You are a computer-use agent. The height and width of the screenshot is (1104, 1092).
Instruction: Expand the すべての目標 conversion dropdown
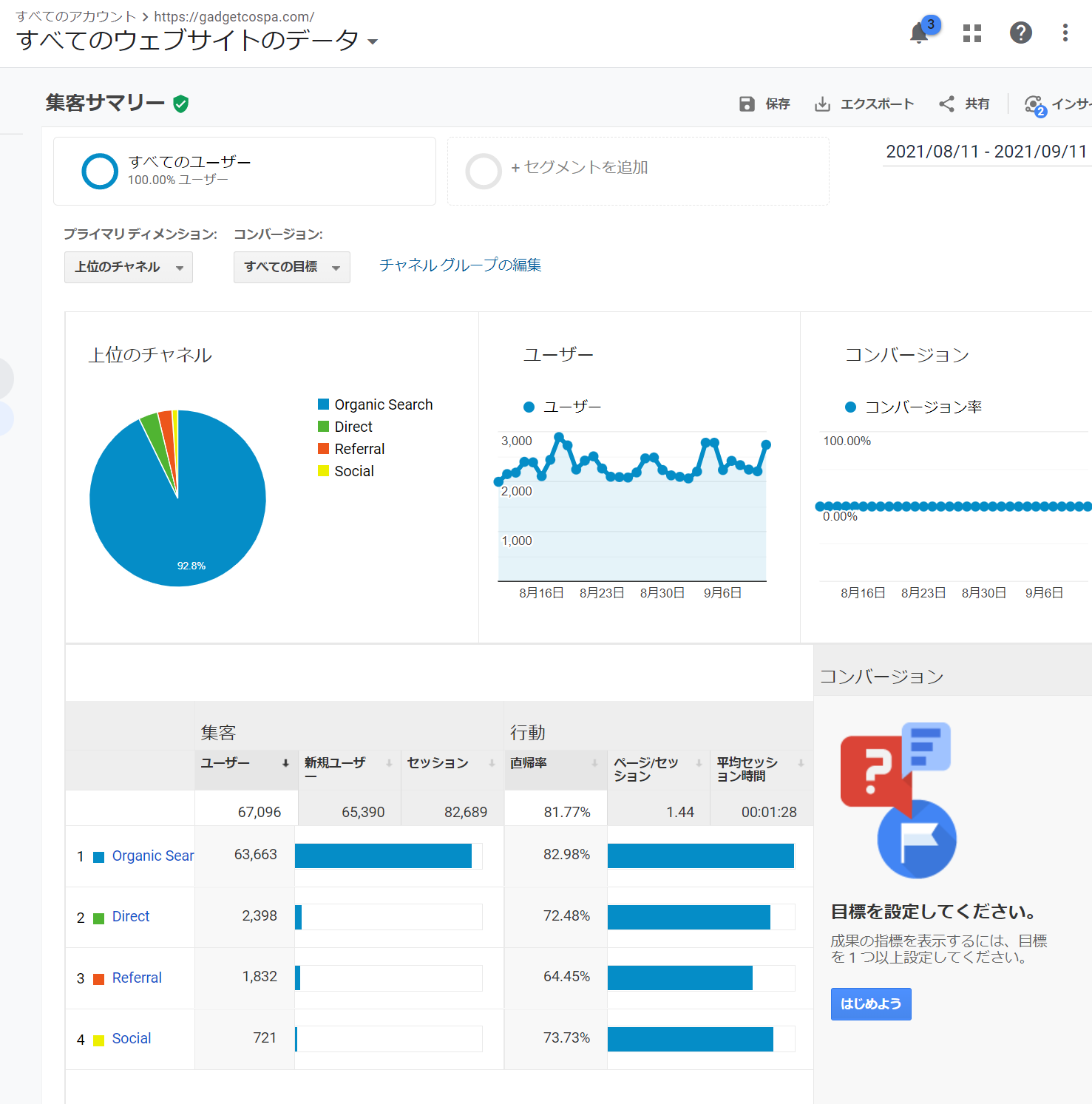(291, 267)
